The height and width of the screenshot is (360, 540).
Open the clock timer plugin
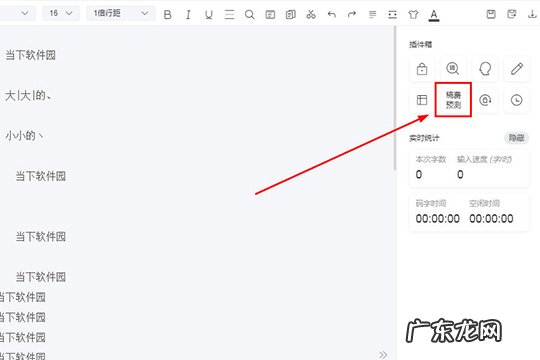[x=517, y=100]
